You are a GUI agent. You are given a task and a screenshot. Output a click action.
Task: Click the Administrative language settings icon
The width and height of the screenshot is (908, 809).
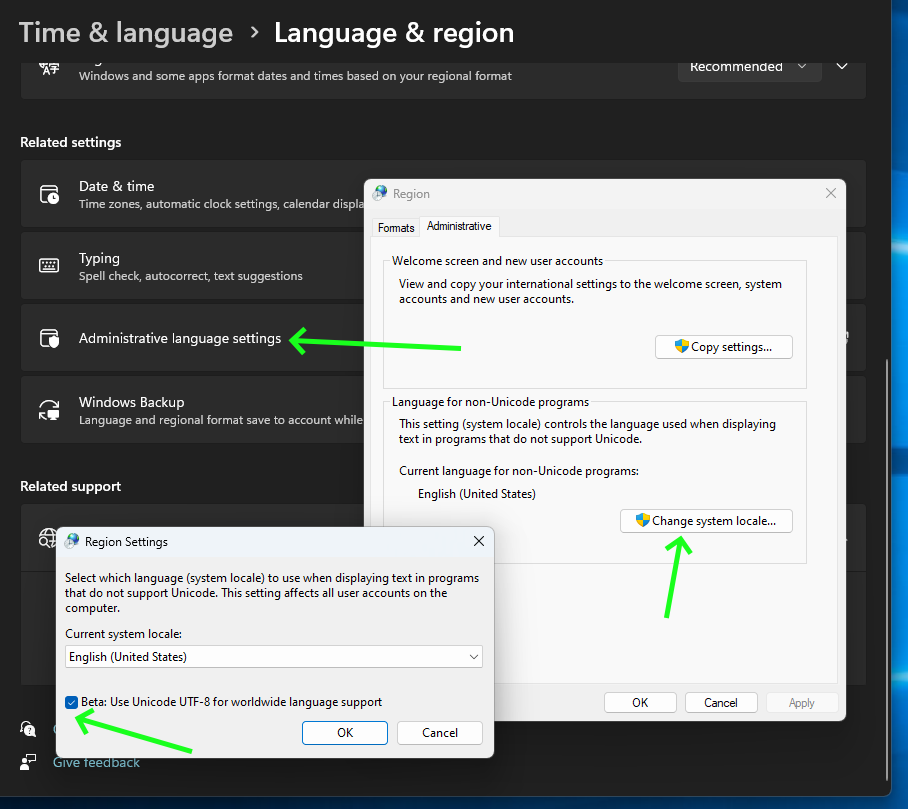[x=49, y=338]
